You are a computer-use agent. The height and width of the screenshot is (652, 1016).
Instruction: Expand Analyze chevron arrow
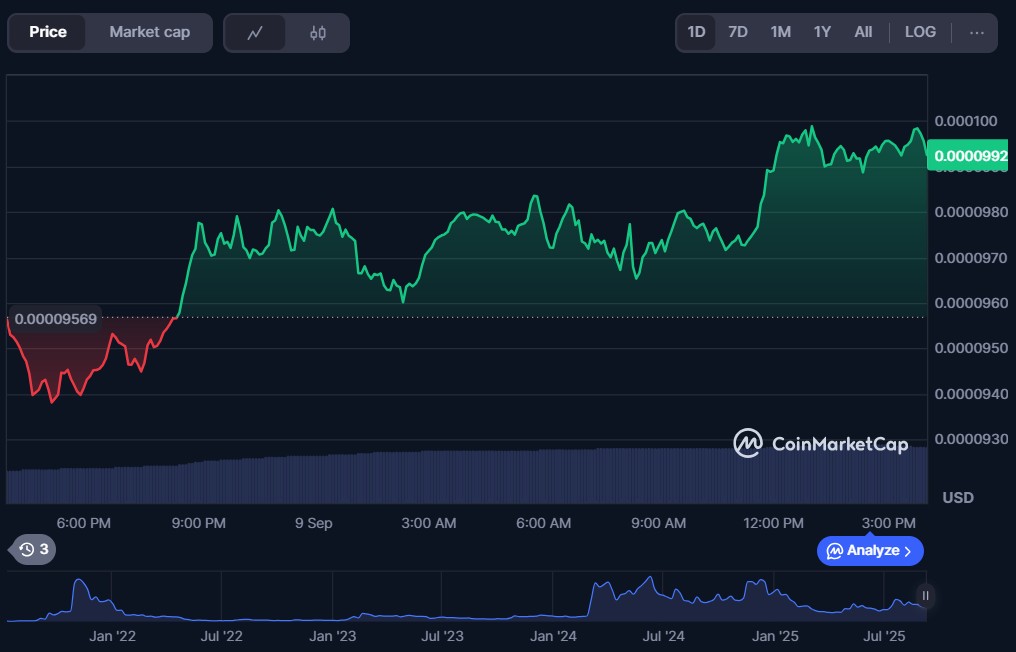click(x=908, y=551)
